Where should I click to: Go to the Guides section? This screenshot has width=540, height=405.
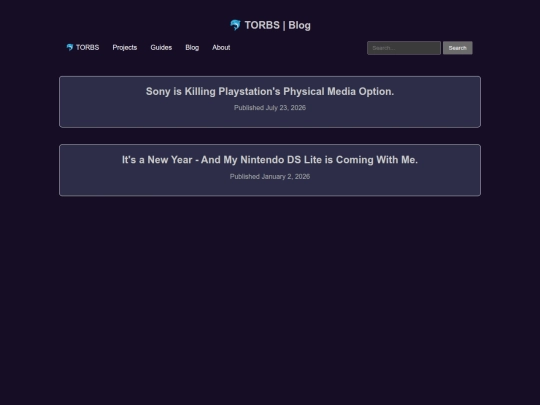[x=161, y=48]
